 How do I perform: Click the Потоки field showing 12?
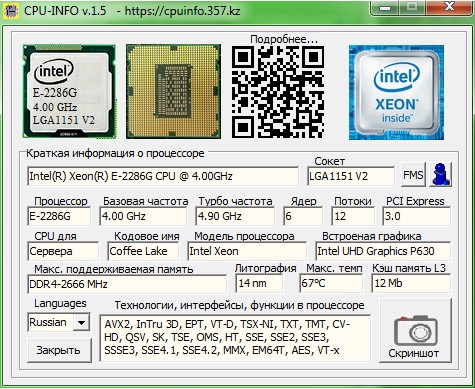(353, 217)
